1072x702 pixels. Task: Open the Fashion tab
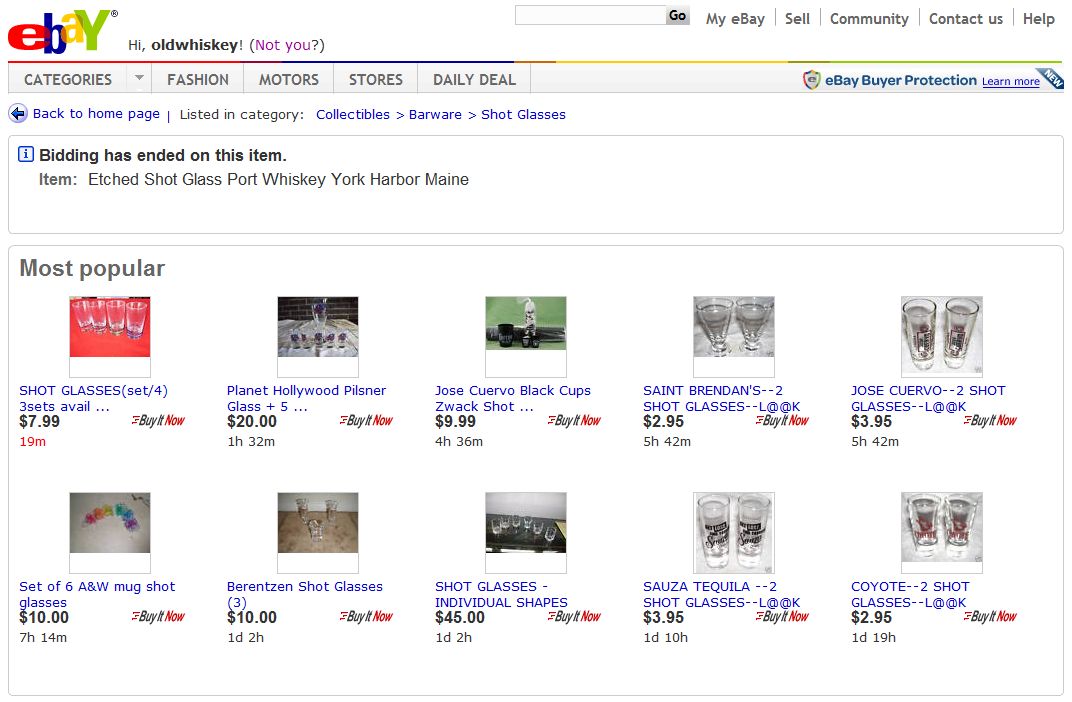198,79
